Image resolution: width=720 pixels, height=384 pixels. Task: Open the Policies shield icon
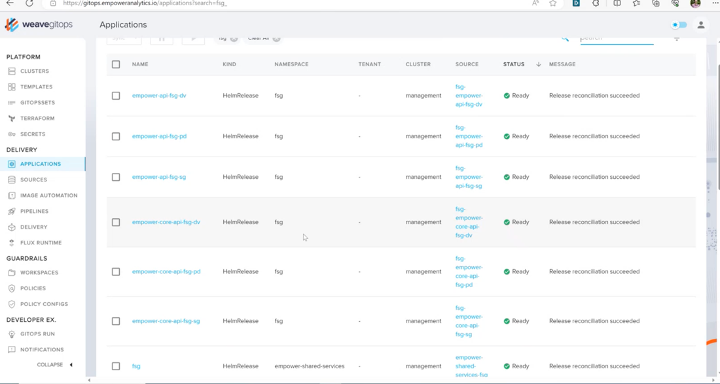(x=12, y=288)
